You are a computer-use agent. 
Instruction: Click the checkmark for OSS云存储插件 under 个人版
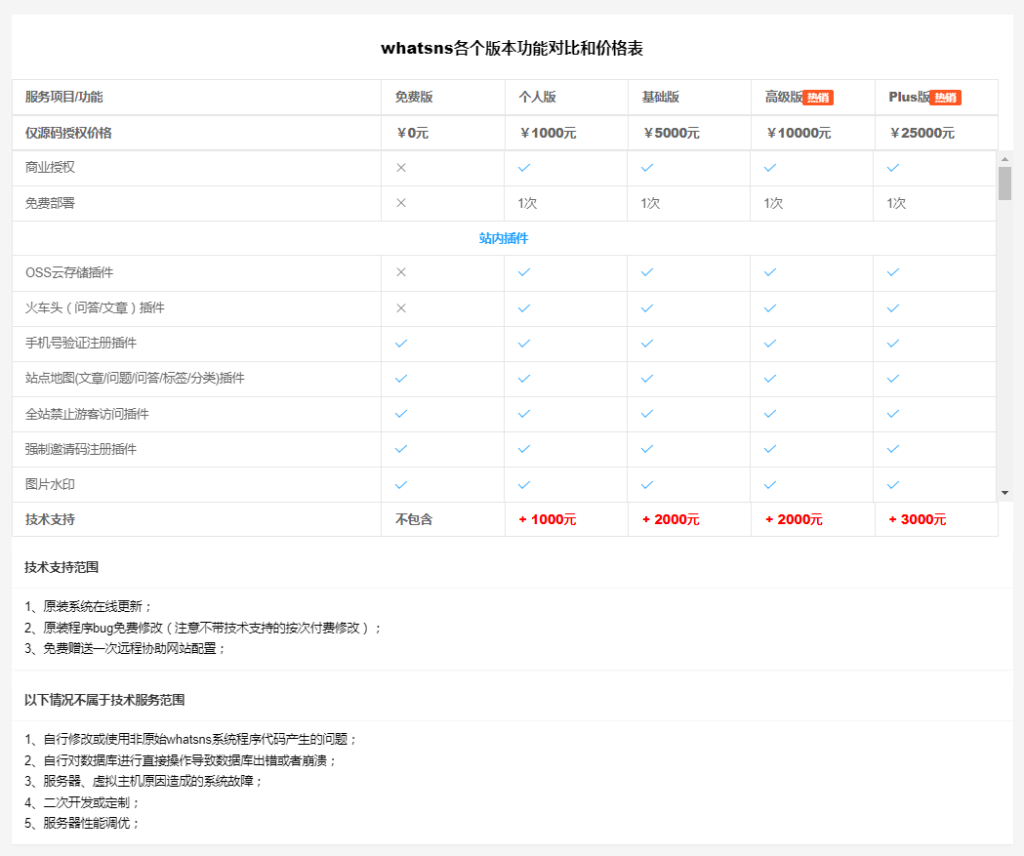pyautogui.click(x=524, y=272)
